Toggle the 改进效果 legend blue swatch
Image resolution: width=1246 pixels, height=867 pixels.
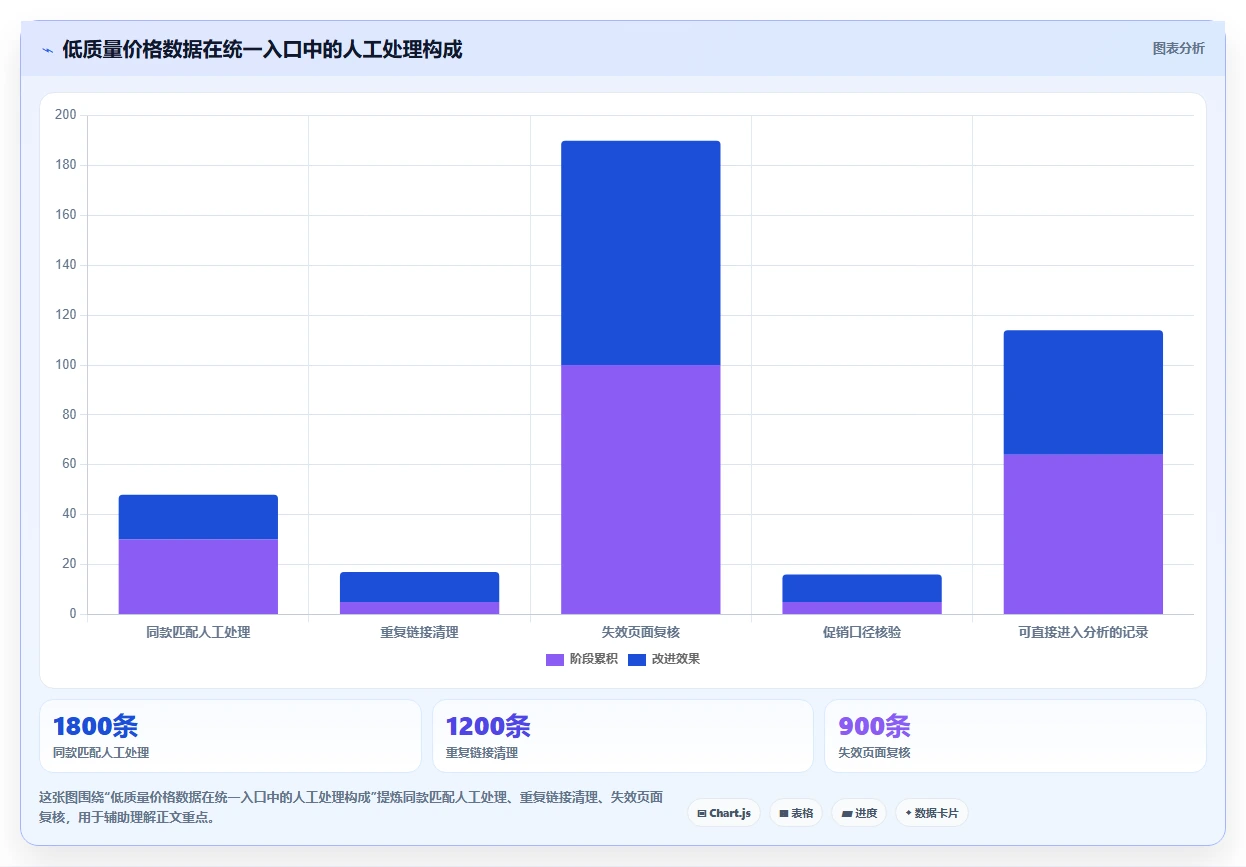coord(637,659)
